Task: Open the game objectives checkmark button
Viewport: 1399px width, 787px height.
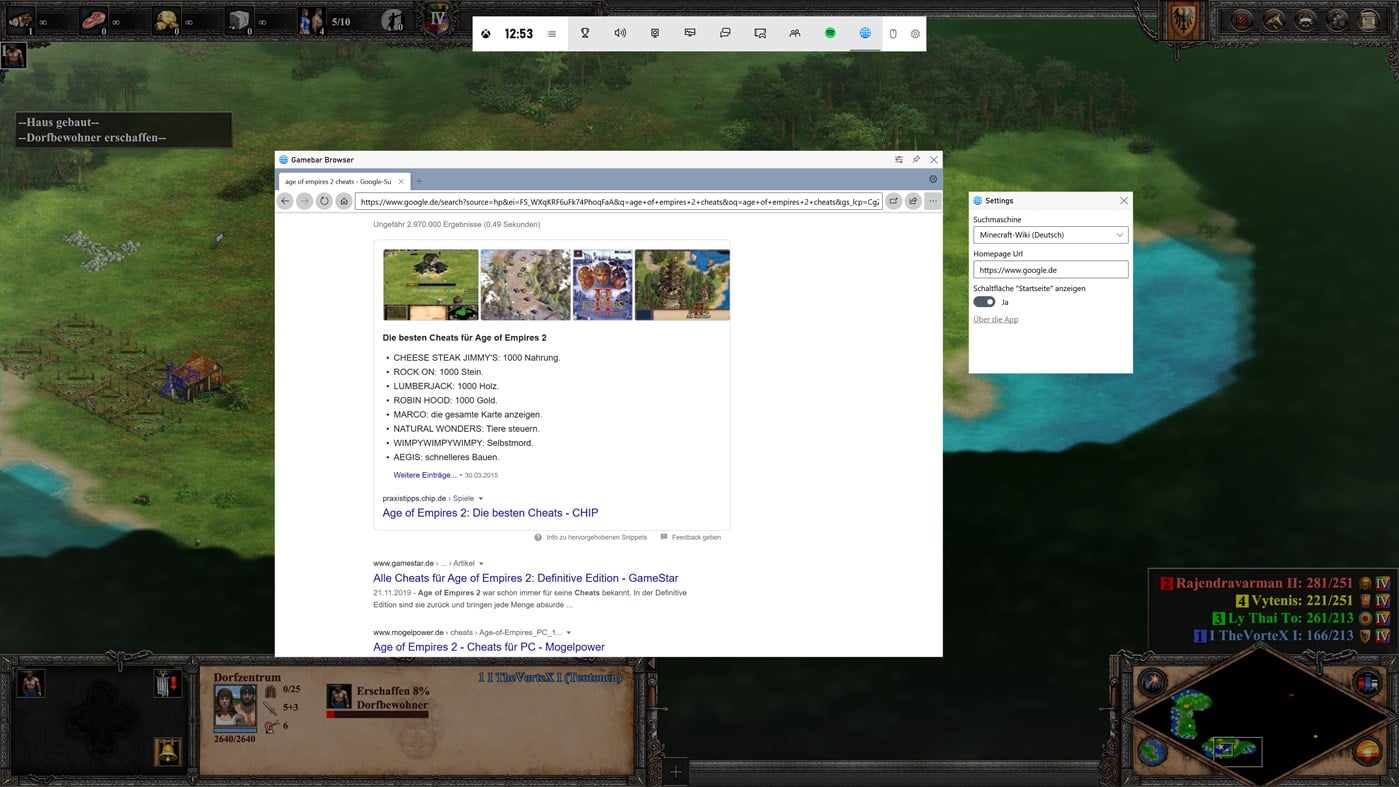Action: pos(1242,19)
